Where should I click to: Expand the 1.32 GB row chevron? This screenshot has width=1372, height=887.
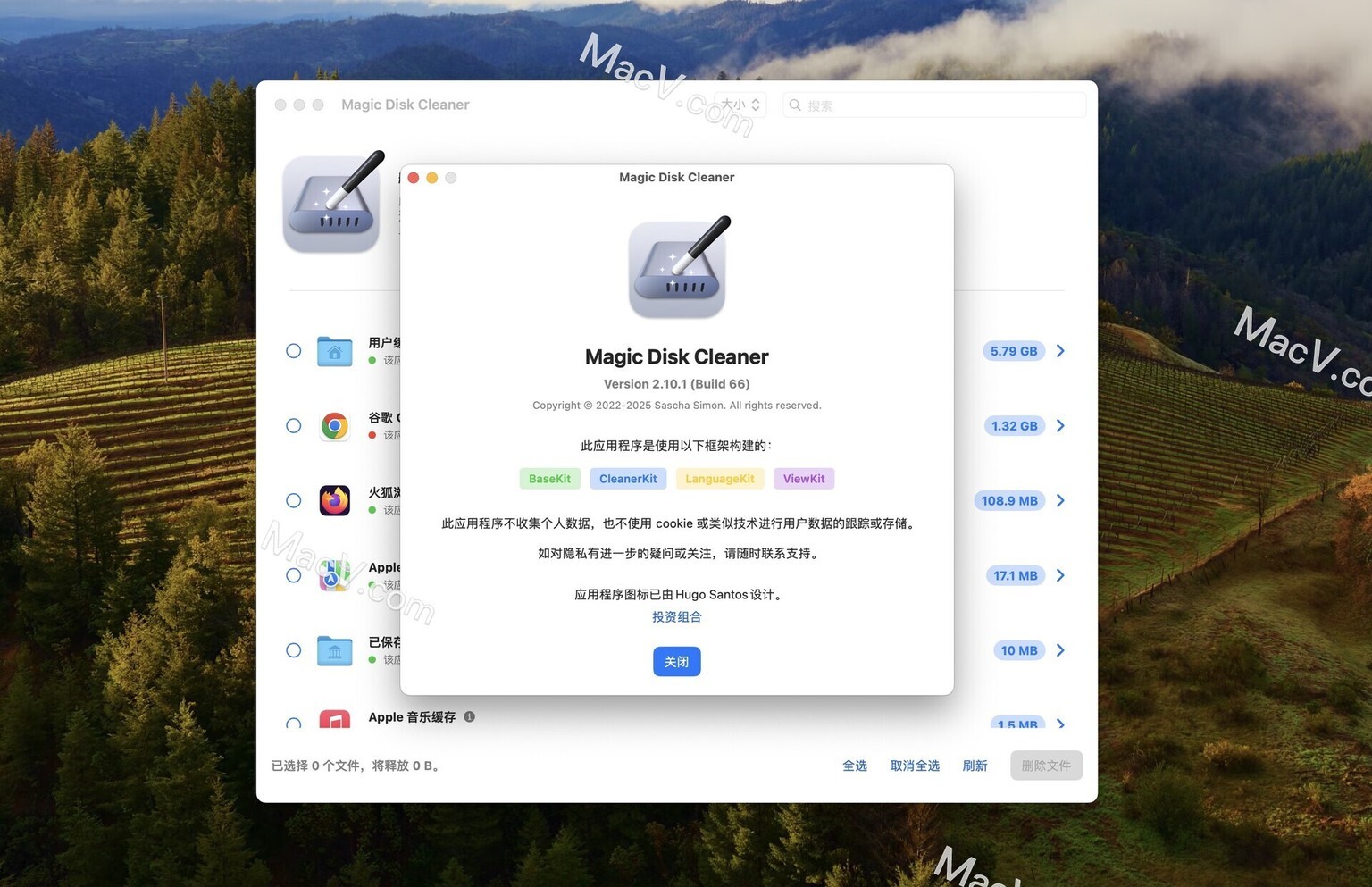[1060, 426]
